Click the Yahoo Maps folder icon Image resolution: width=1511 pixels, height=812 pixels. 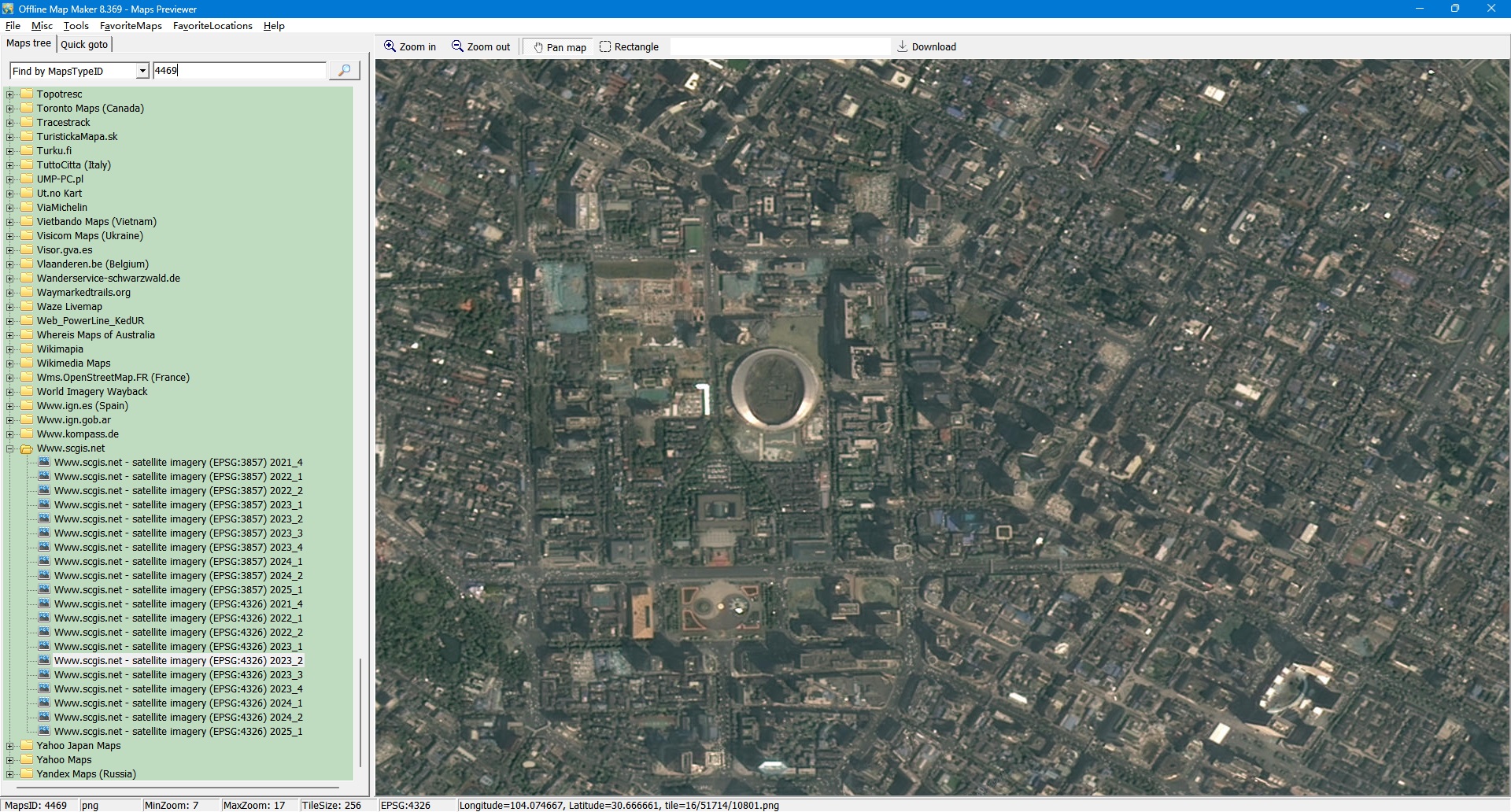point(27,760)
